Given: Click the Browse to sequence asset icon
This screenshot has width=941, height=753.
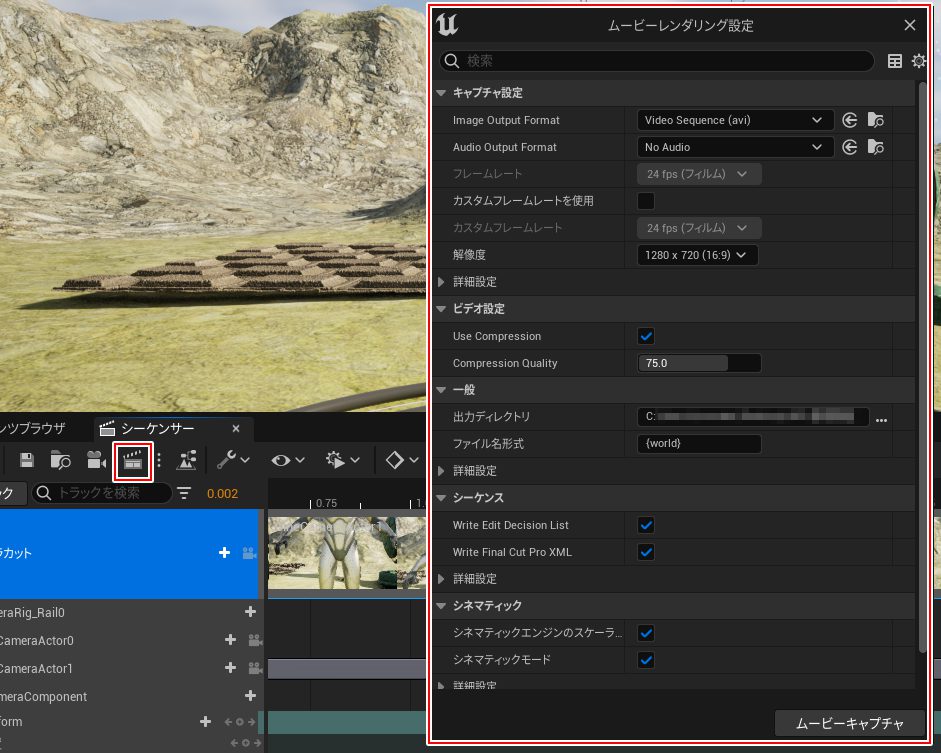Looking at the screenshot, I should (x=61, y=460).
